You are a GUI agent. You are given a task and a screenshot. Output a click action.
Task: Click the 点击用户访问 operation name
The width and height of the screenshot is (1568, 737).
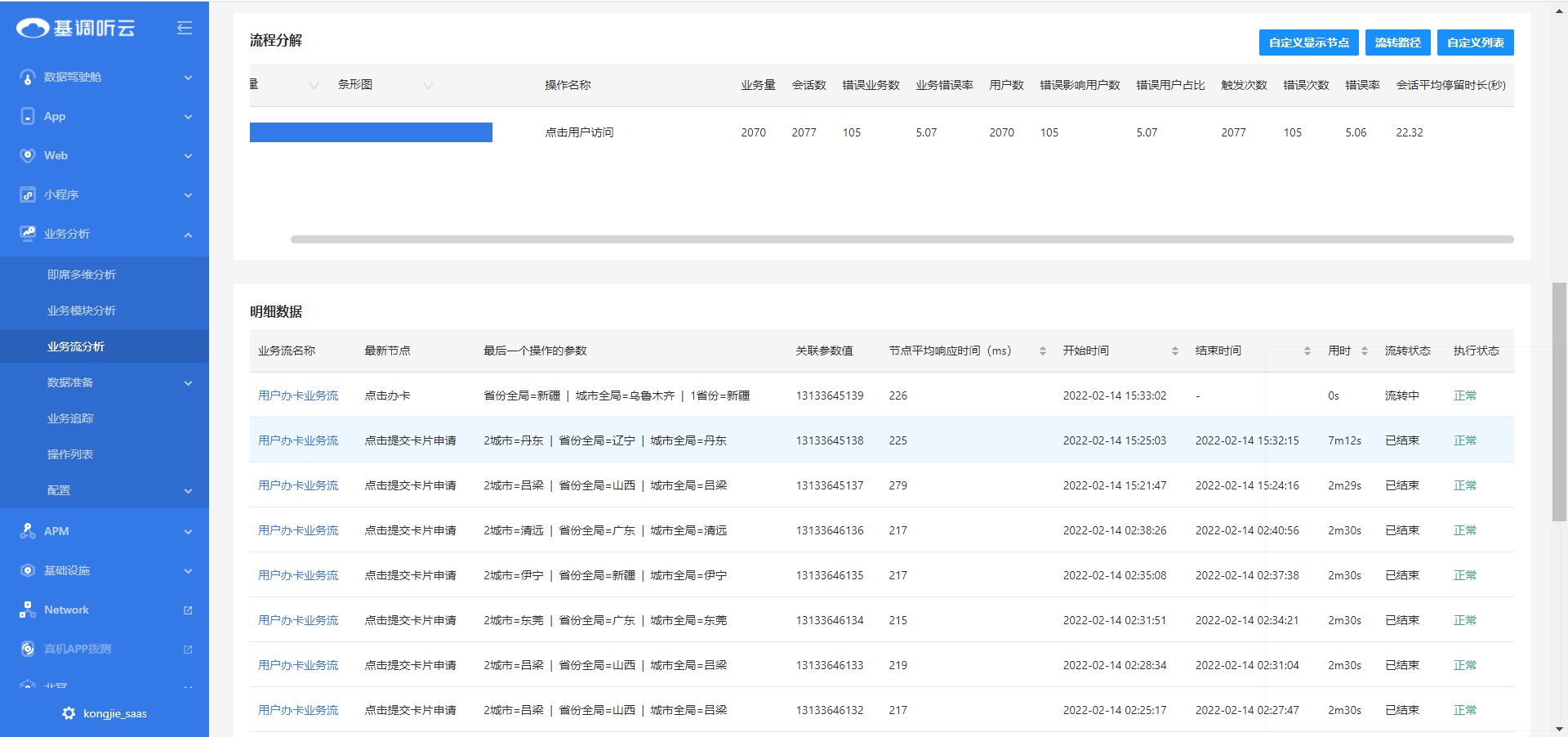click(579, 132)
